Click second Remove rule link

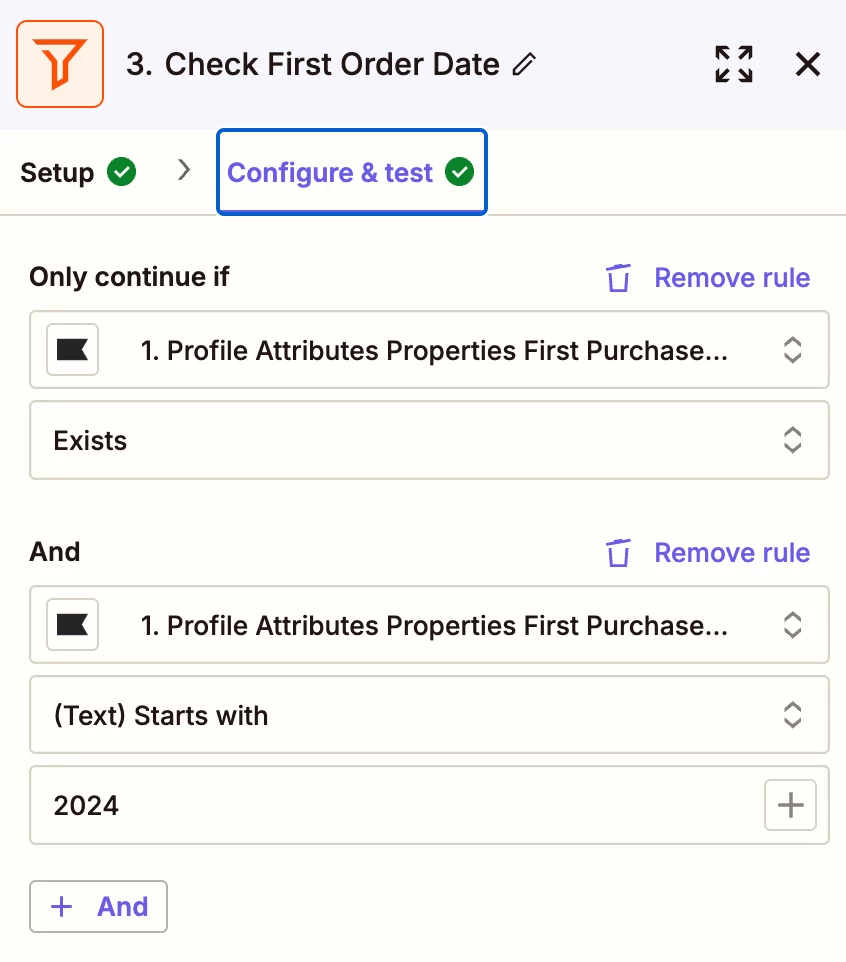point(732,553)
